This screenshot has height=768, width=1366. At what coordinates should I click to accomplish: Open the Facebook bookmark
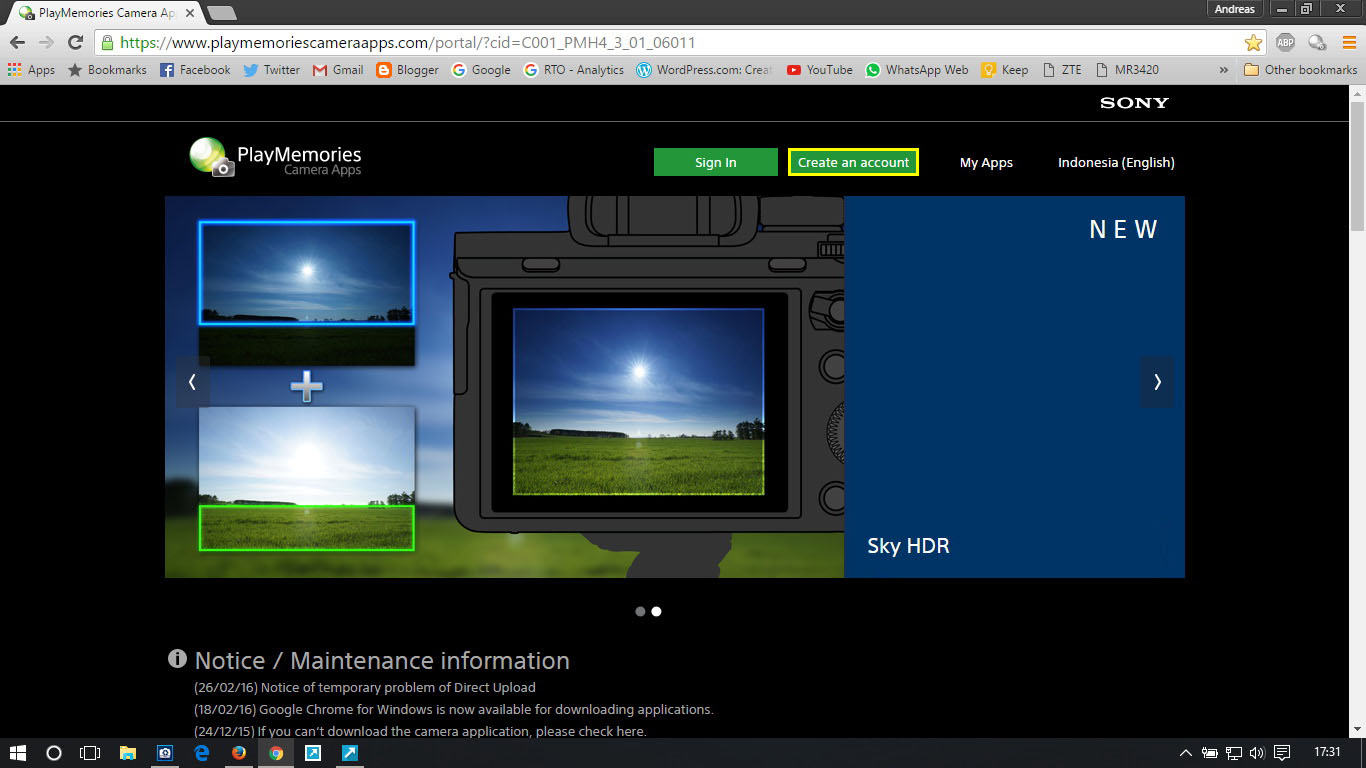coord(195,70)
